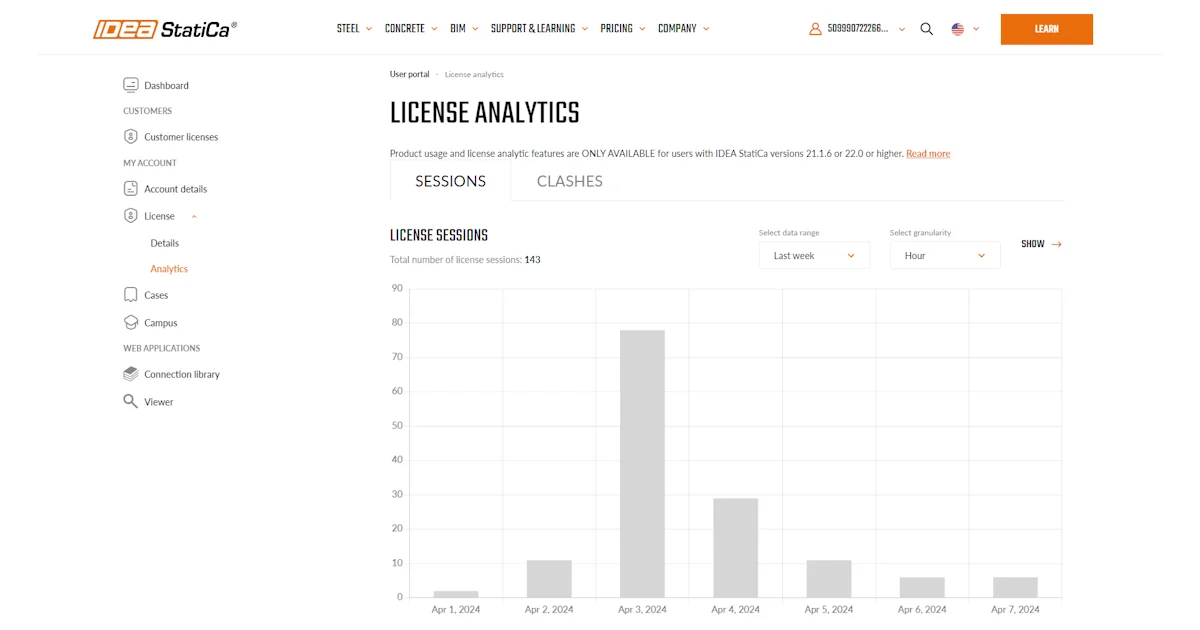The height and width of the screenshot is (630, 1200).
Task: Open the Support & Learning menu
Action: (539, 29)
